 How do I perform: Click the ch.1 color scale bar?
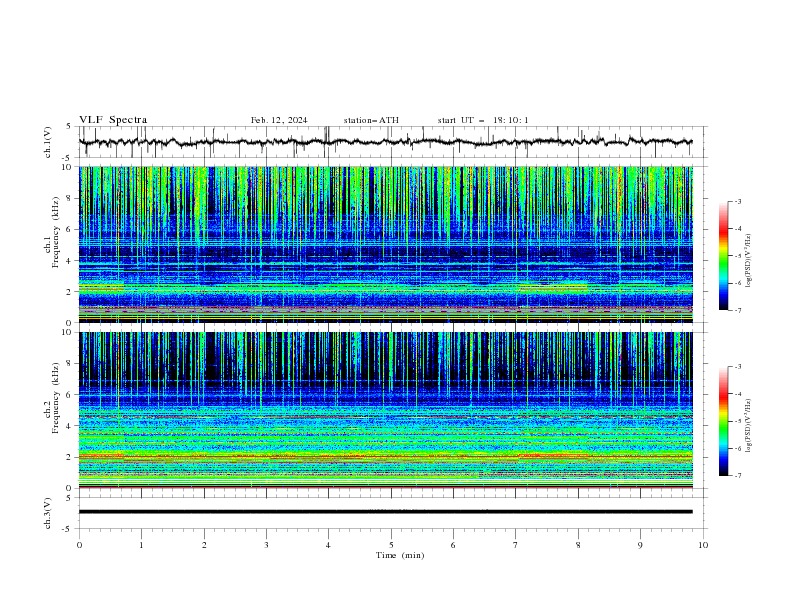click(x=723, y=255)
